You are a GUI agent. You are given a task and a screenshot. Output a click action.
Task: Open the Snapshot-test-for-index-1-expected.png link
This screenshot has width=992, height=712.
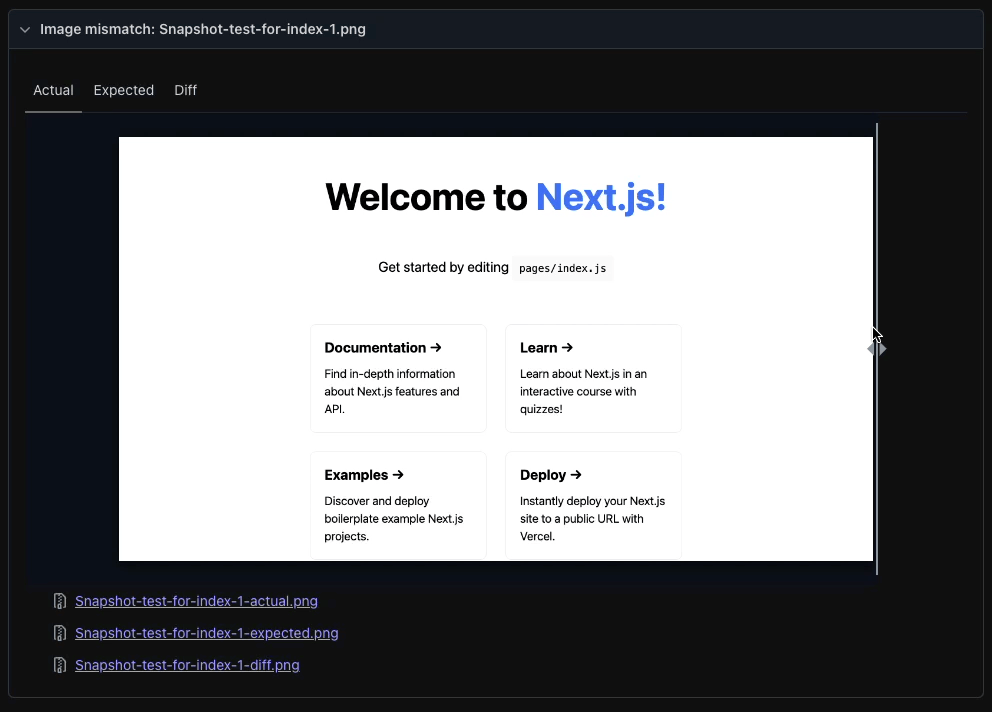coord(206,633)
